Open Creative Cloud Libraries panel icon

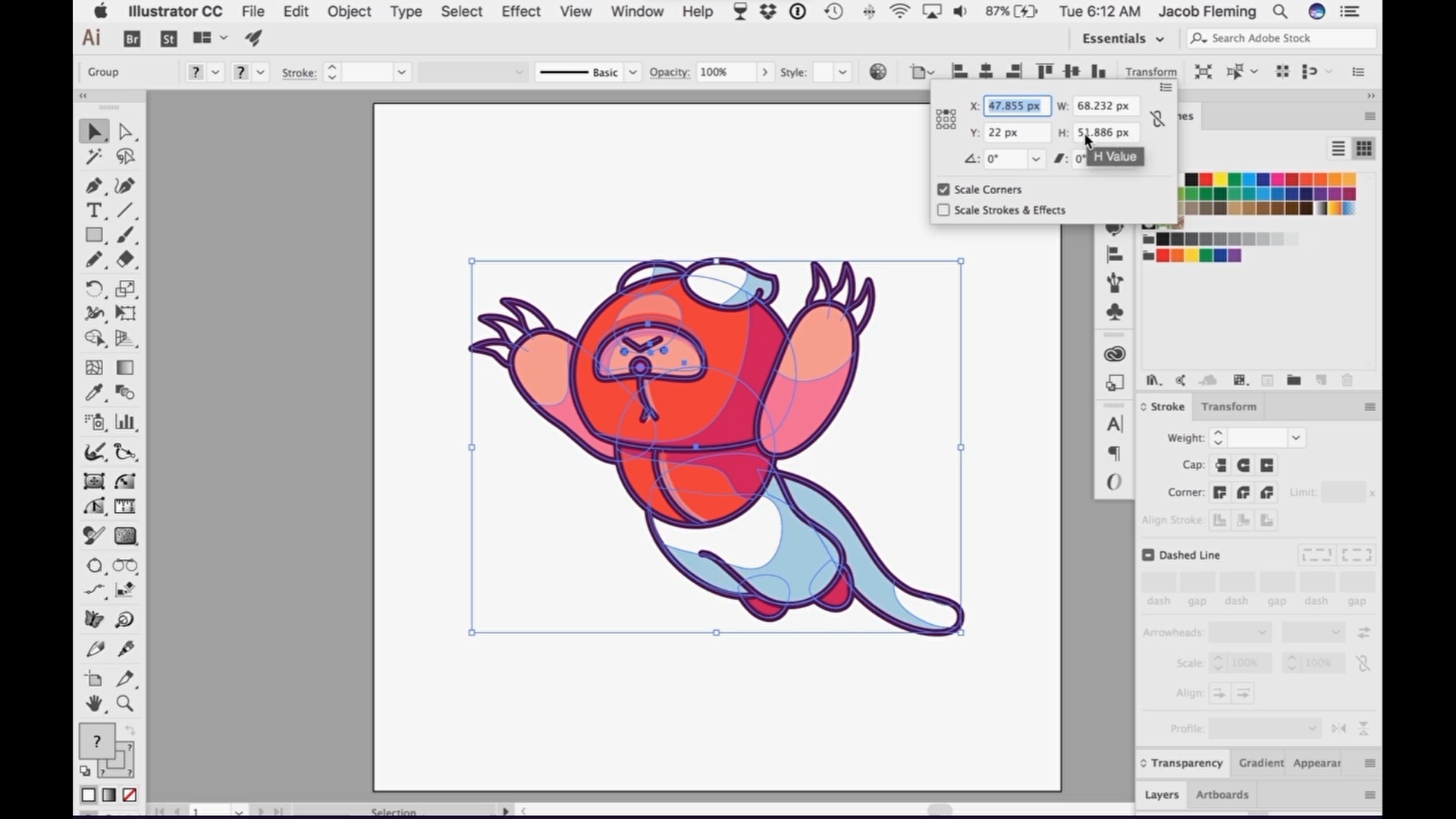(1114, 354)
